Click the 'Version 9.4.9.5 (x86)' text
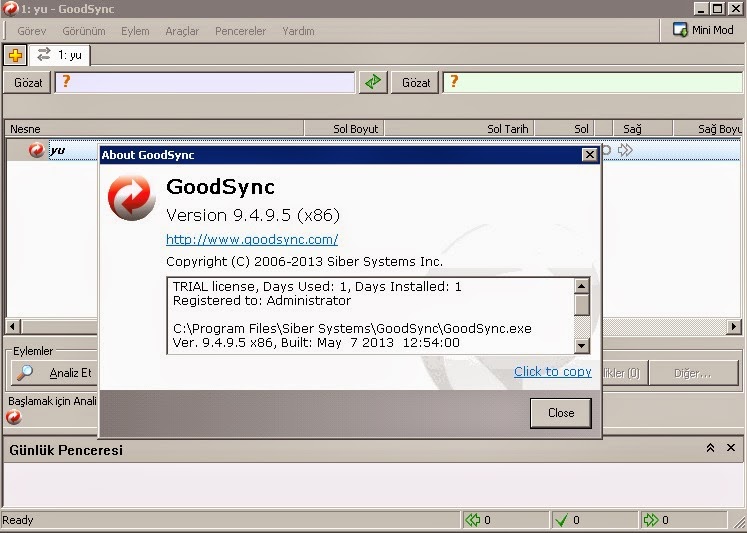The width and height of the screenshot is (747, 533). (x=252, y=215)
